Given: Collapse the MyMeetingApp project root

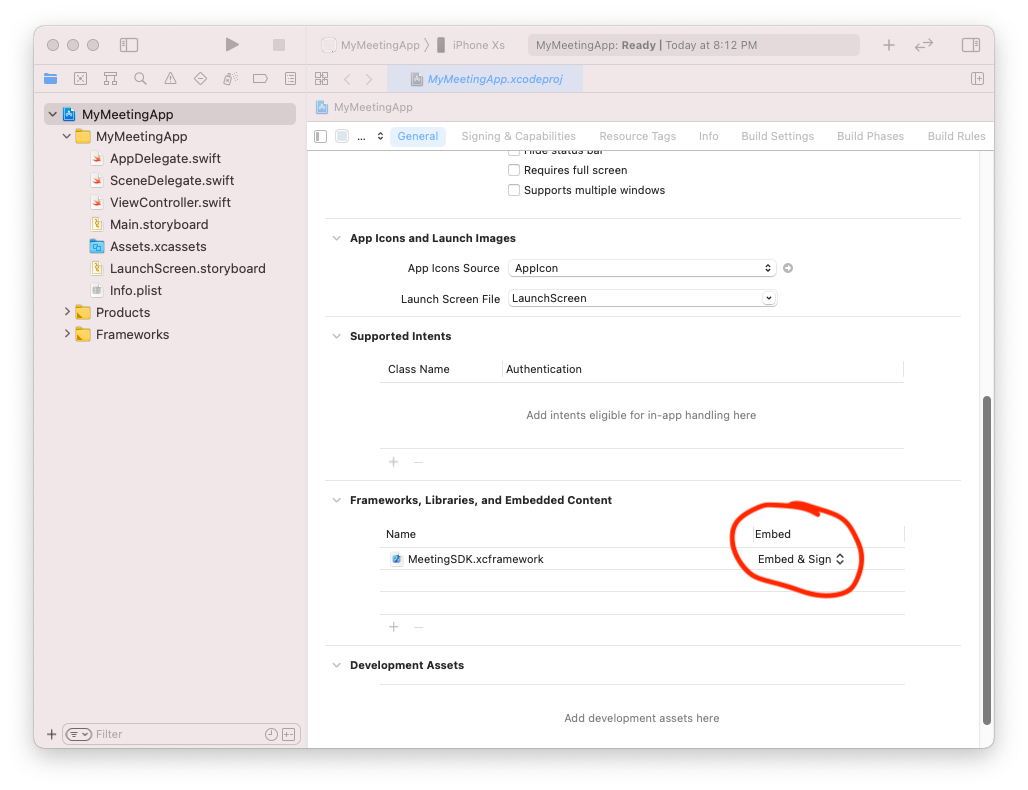Looking at the screenshot, I should point(52,114).
